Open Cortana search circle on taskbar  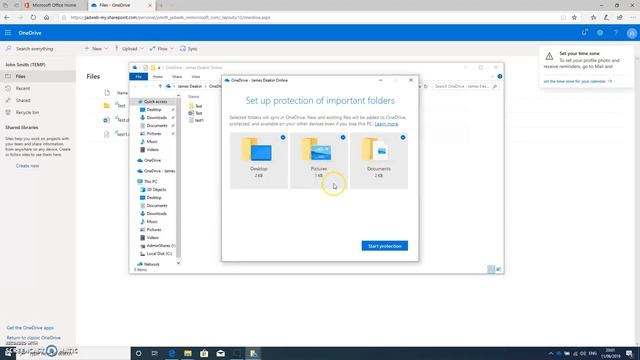[138, 353]
